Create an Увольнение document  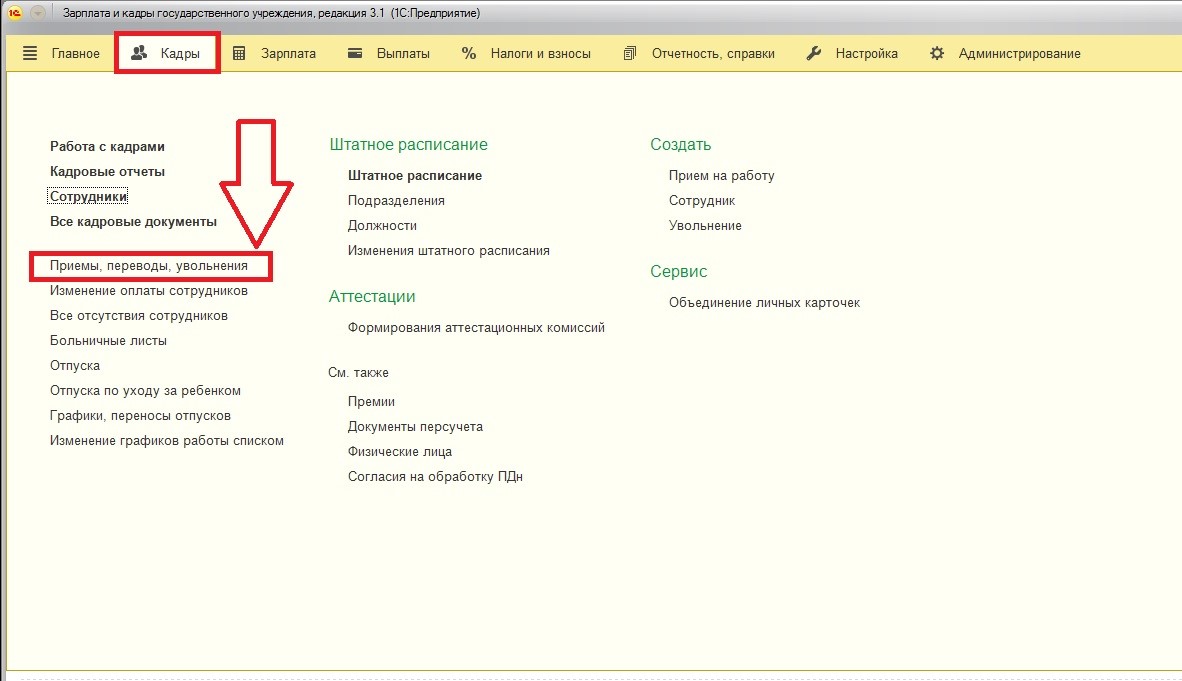pyautogui.click(x=705, y=225)
